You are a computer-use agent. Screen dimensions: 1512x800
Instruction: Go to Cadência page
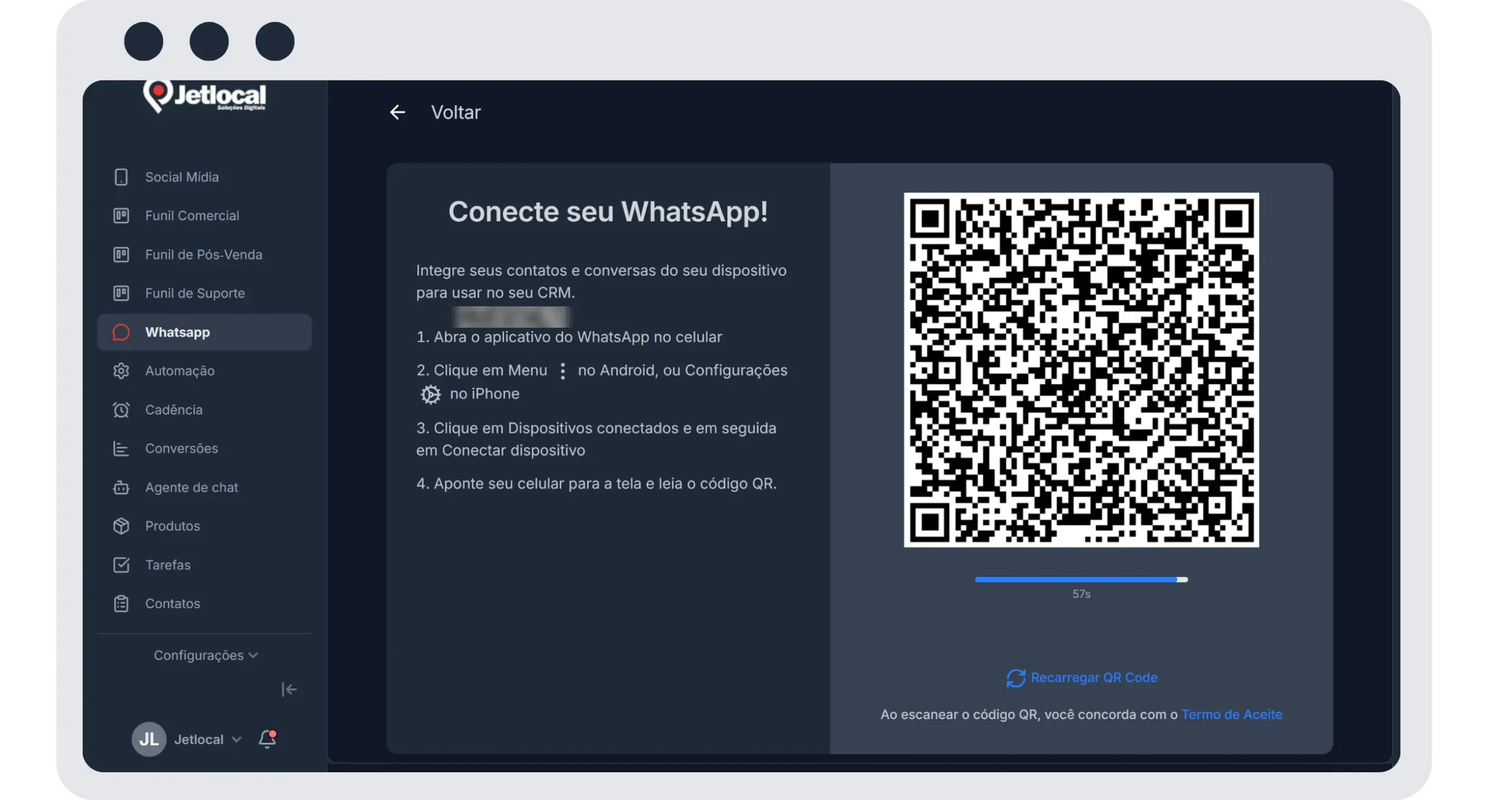click(204, 410)
